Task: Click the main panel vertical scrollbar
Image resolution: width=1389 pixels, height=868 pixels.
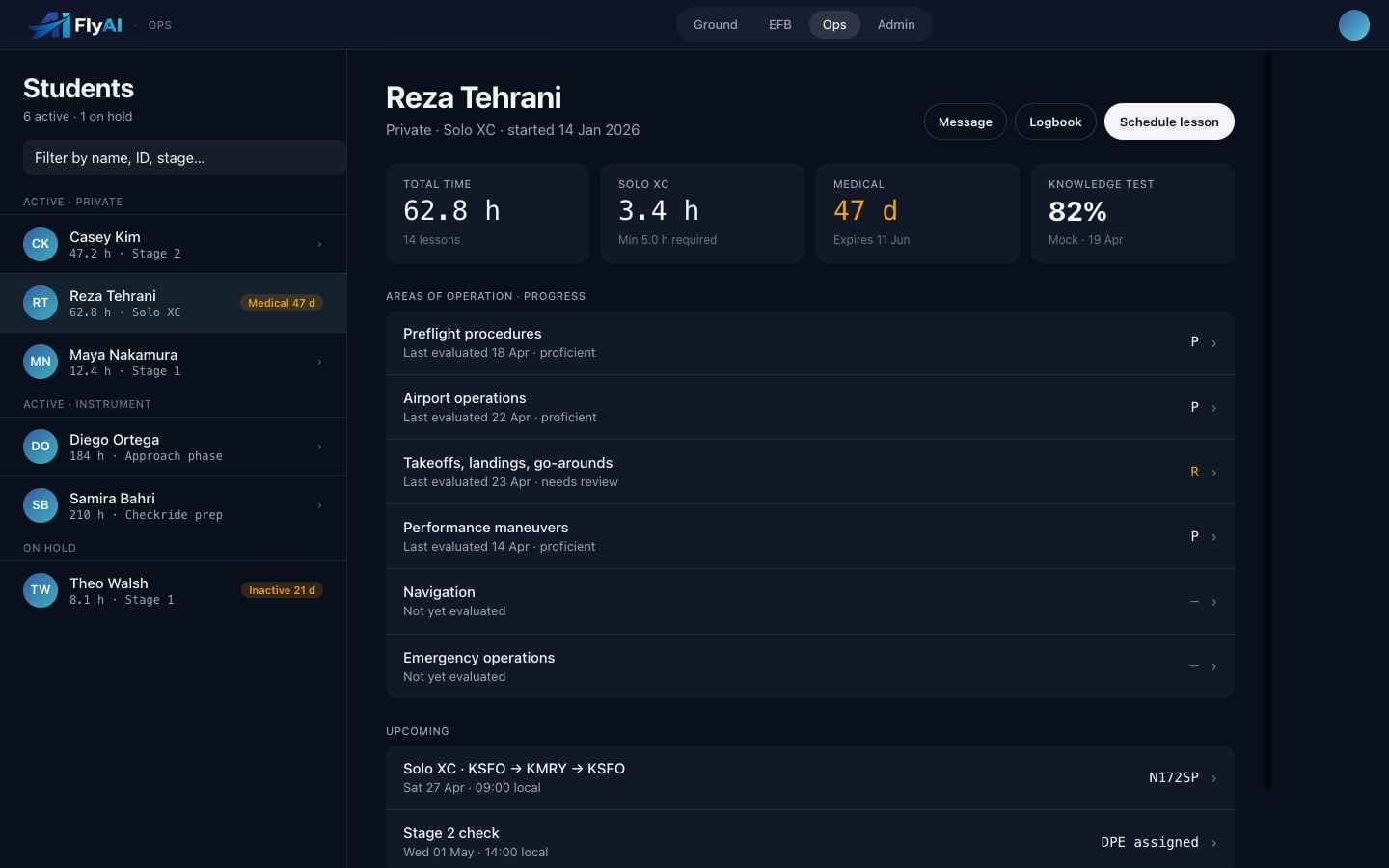Action: pyautogui.click(x=1268, y=421)
